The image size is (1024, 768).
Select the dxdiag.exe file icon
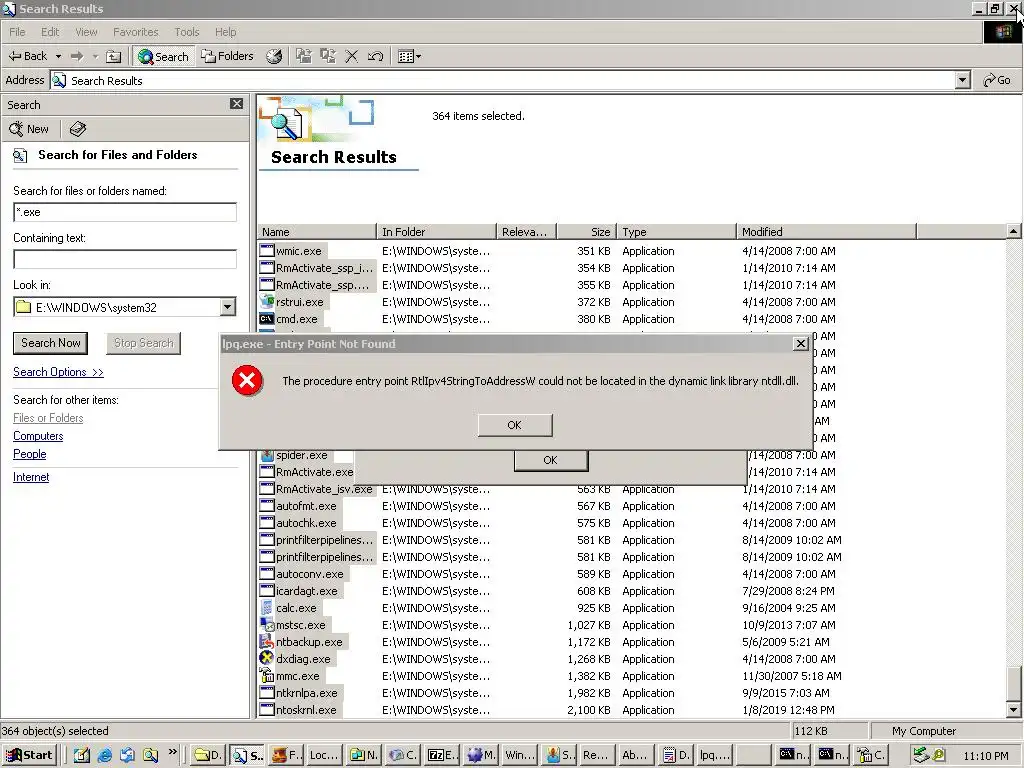[x=266, y=659]
